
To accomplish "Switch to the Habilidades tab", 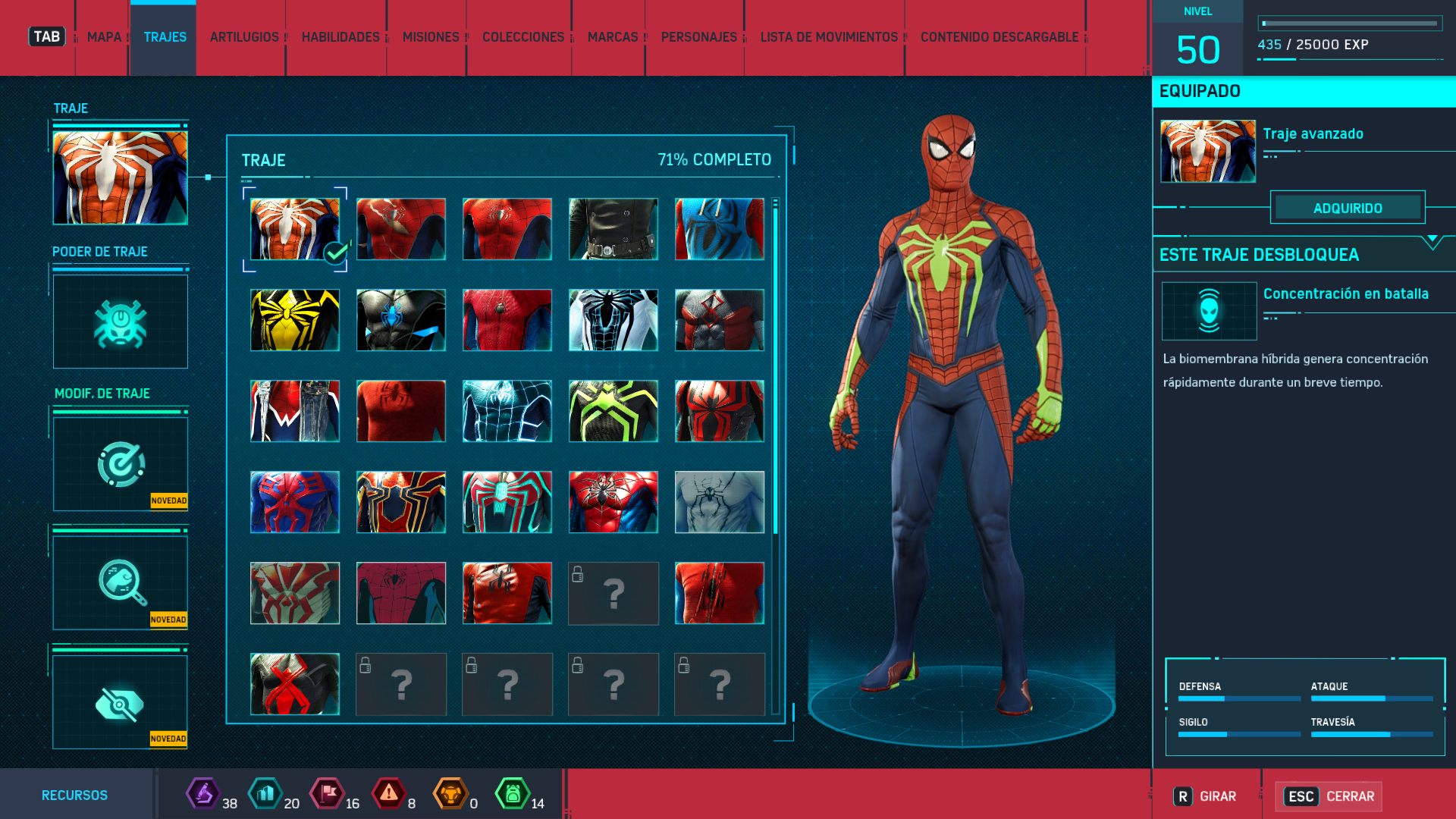I will pyautogui.click(x=340, y=37).
